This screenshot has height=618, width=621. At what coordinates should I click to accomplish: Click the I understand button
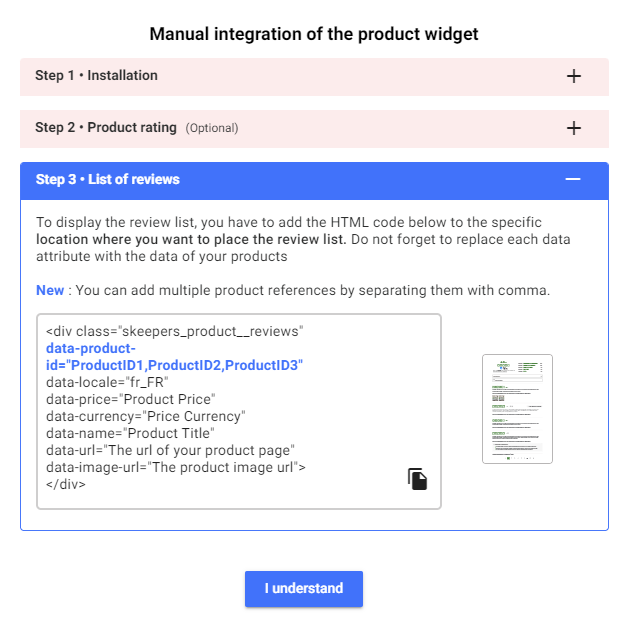coord(304,589)
